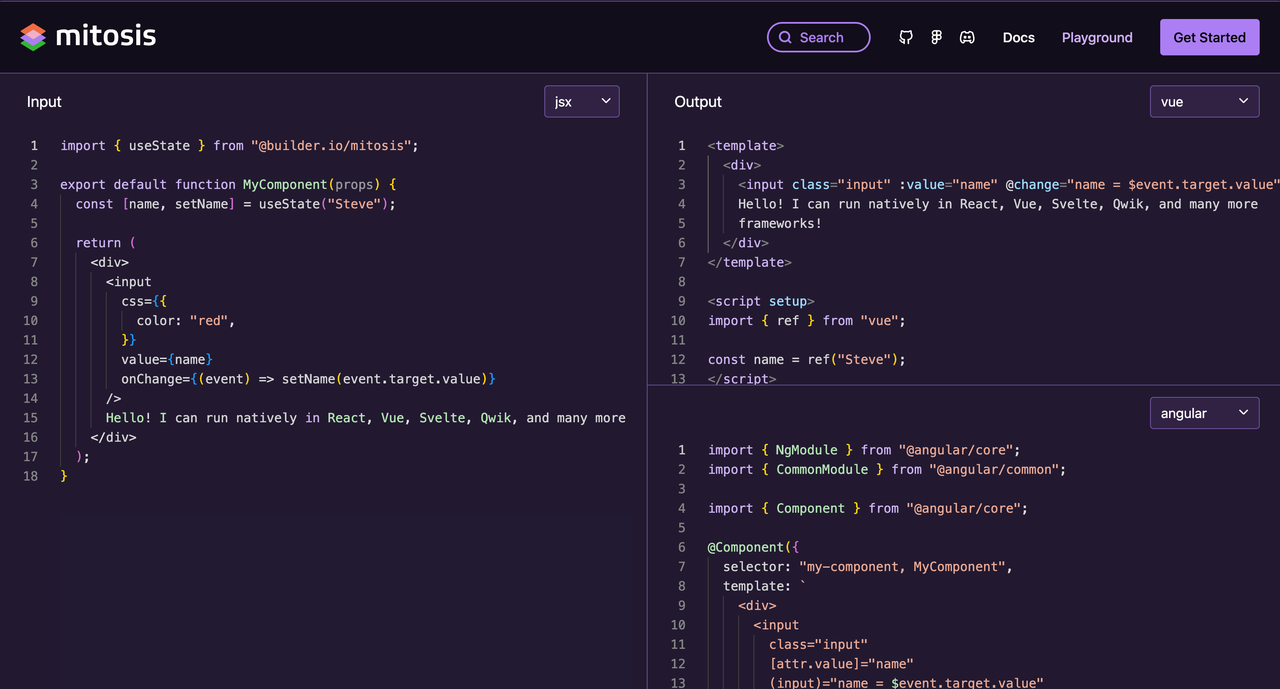Image resolution: width=1280 pixels, height=689 pixels.
Task: Click the Output panel heading
Action: pyautogui.click(x=698, y=102)
